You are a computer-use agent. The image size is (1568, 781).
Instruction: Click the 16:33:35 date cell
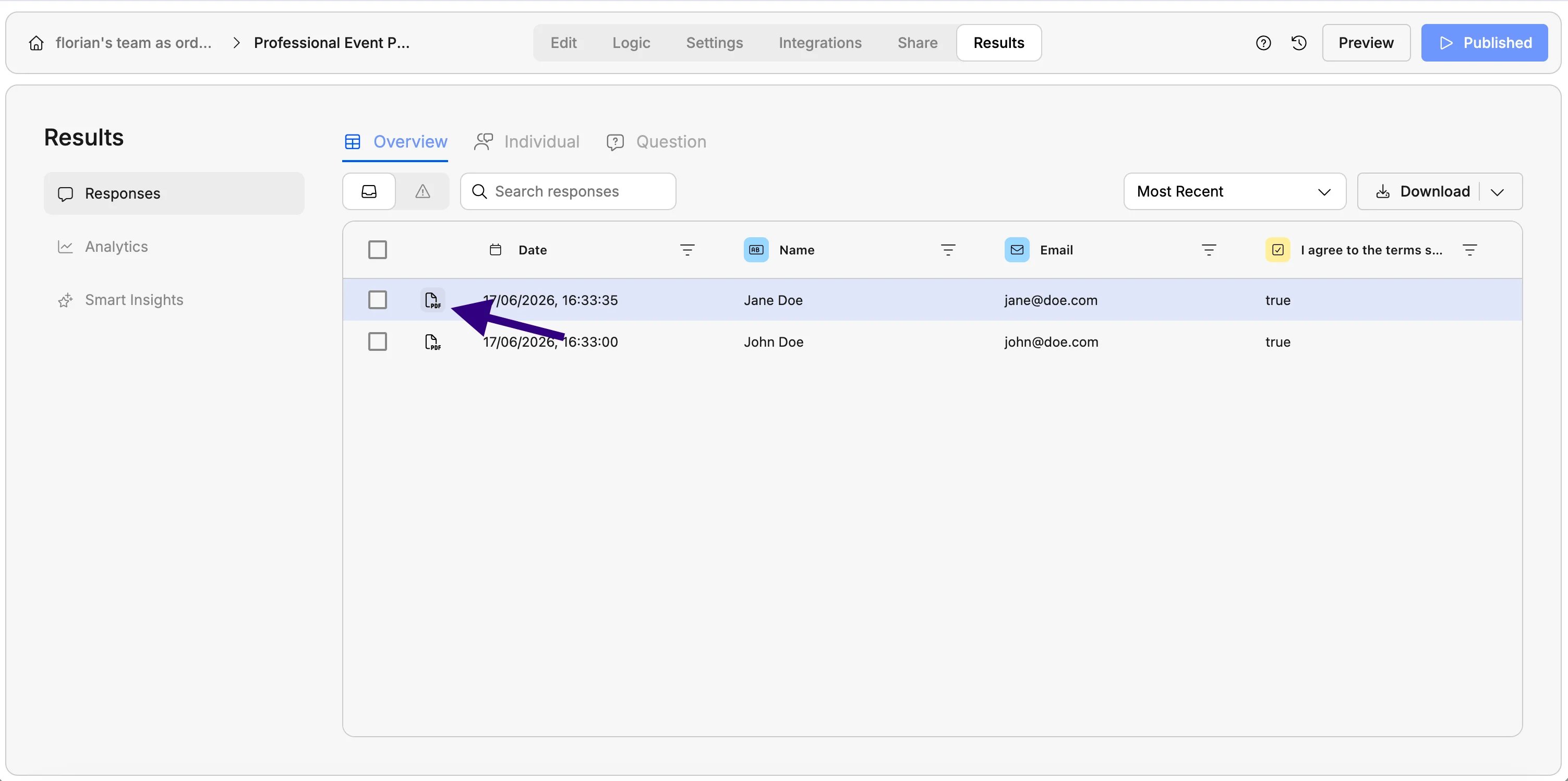pyautogui.click(x=550, y=300)
